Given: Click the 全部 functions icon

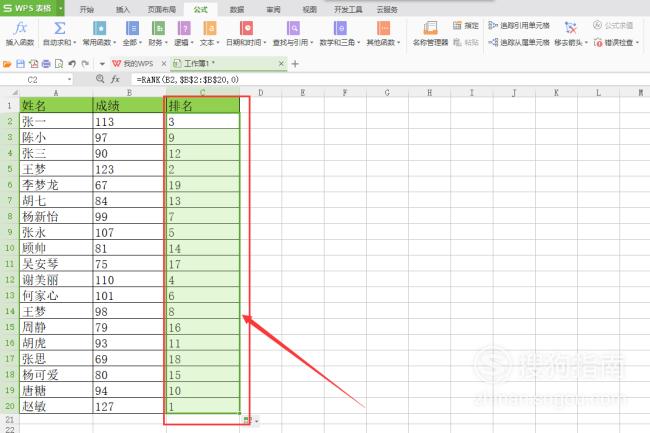Looking at the screenshot, I should 132,28.
